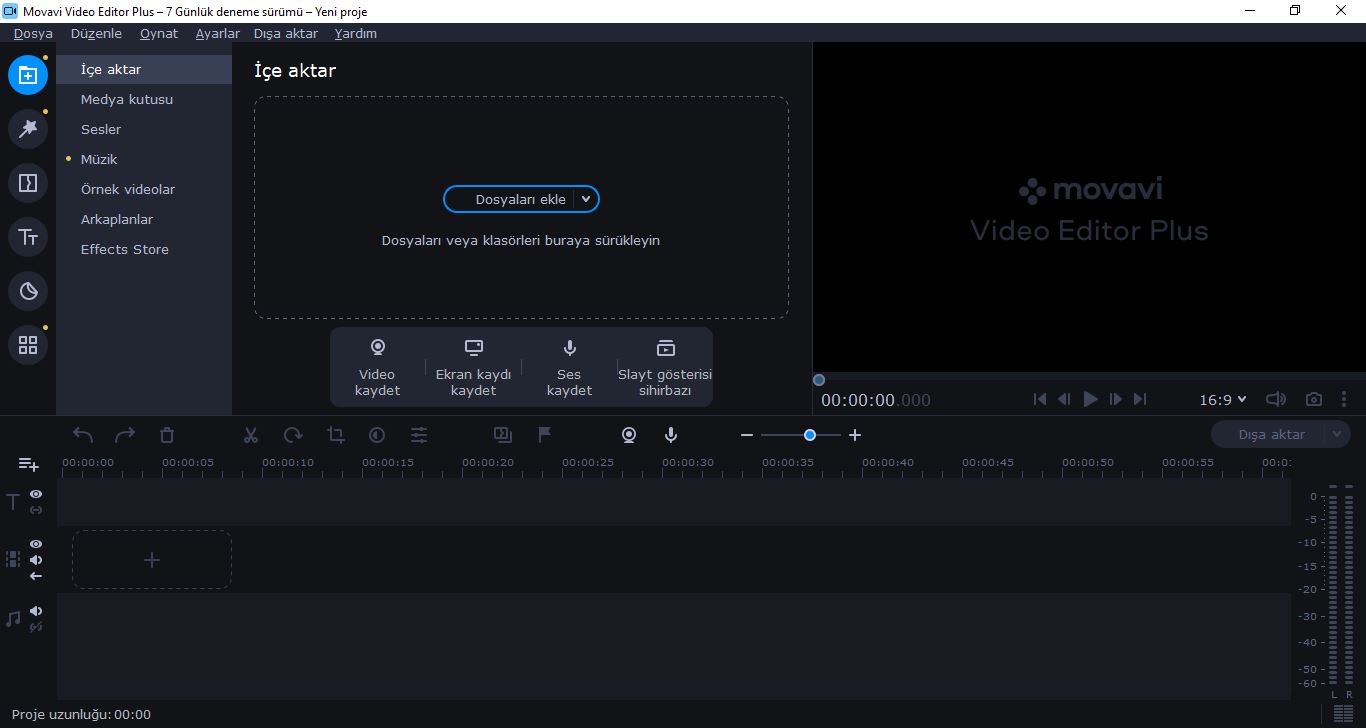The image size is (1366, 728).
Task: Click the timeline zoom in plus icon
Action: click(x=855, y=435)
